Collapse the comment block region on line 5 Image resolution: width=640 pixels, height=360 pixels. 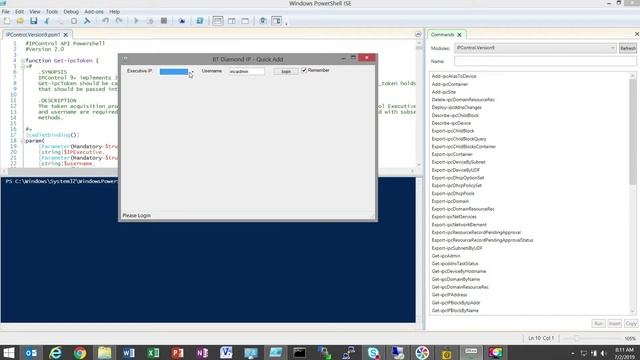coord(22,66)
